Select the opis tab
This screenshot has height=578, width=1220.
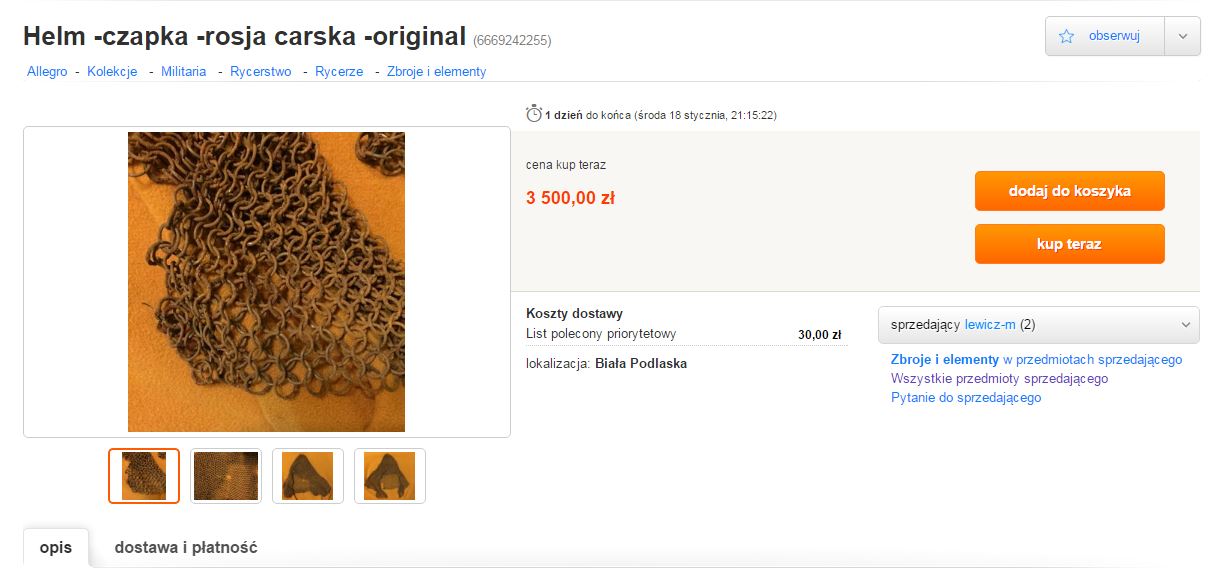pyautogui.click(x=56, y=548)
